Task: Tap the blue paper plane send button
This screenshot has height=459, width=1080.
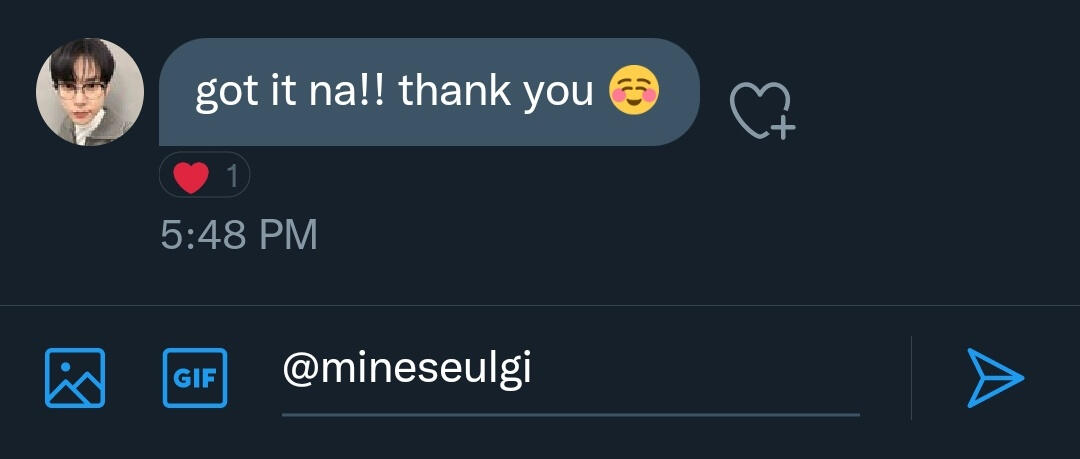Action: coord(995,378)
